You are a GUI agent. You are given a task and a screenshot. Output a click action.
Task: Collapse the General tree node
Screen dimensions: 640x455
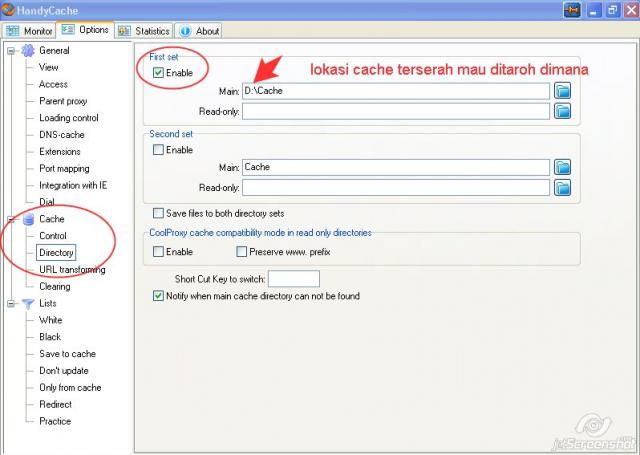point(11,51)
